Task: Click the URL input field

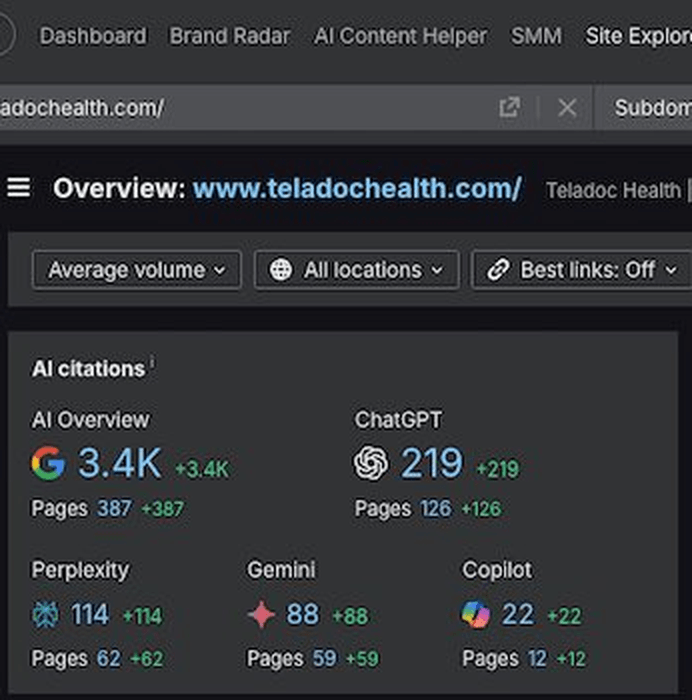Action: pos(246,108)
